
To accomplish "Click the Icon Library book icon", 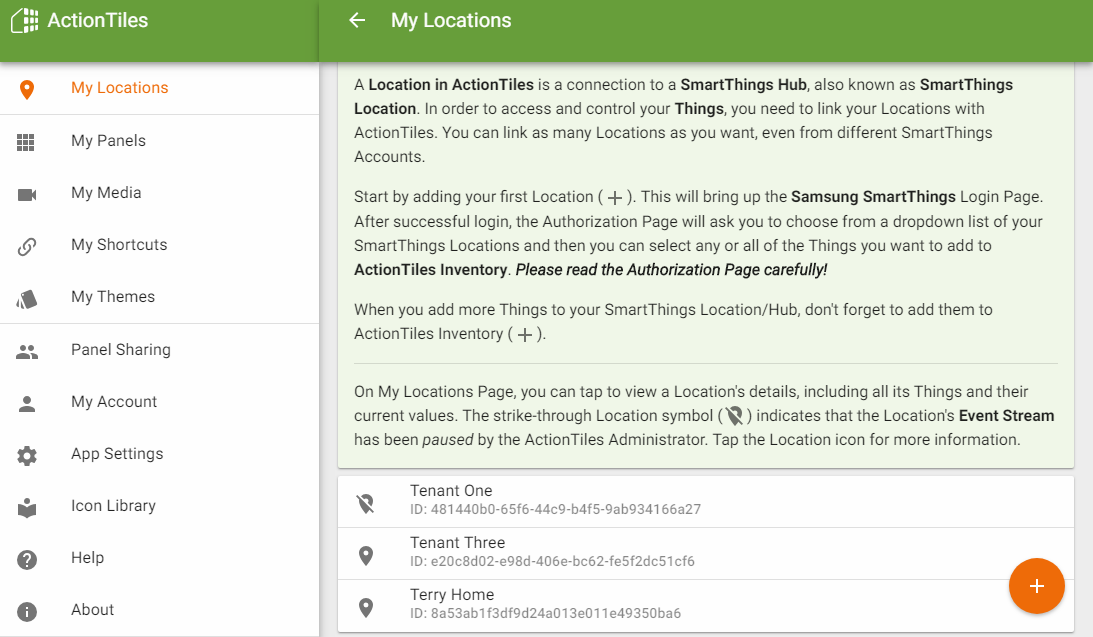I will [26, 507].
